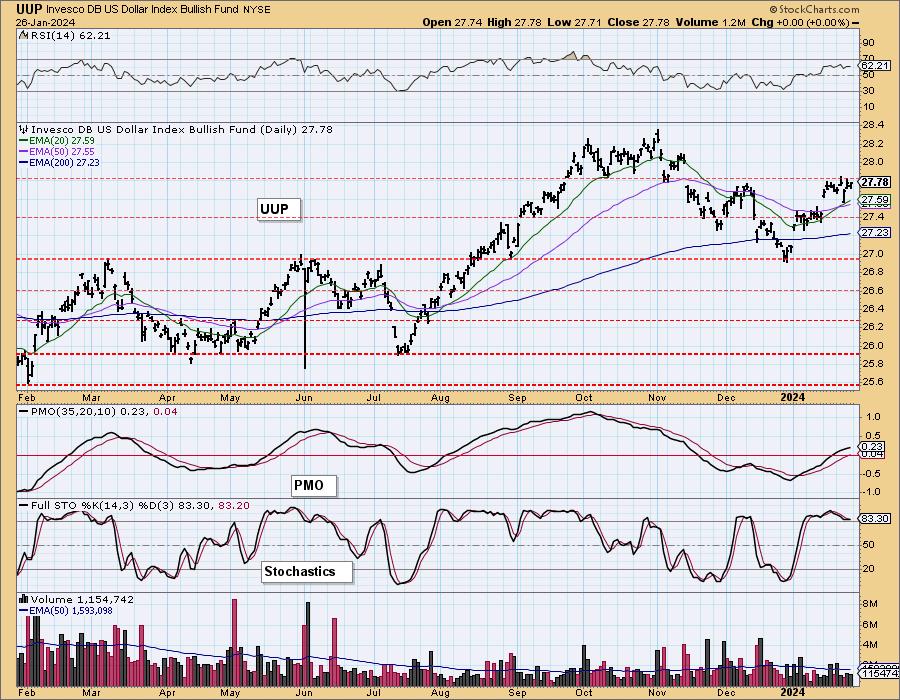The width and height of the screenshot is (900, 700).
Task: Click the 8M label on the volume axis
Action: coord(870,604)
